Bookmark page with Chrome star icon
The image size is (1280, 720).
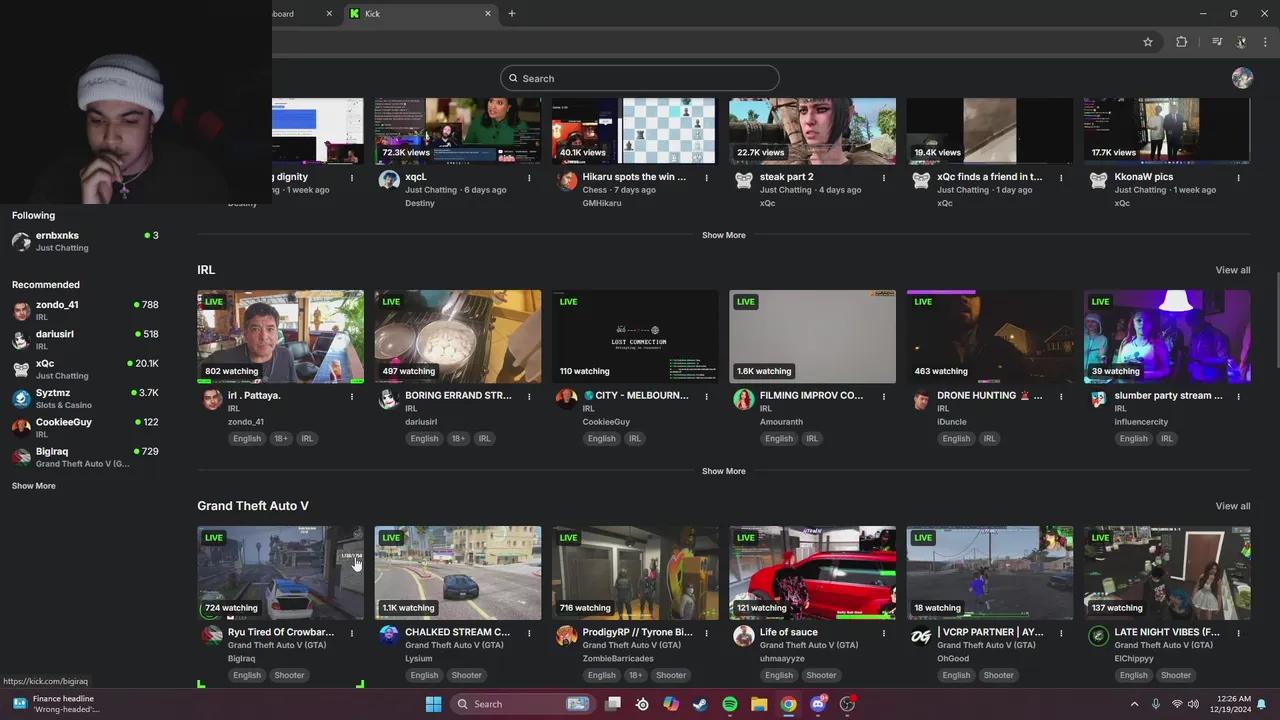point(1148,42)
